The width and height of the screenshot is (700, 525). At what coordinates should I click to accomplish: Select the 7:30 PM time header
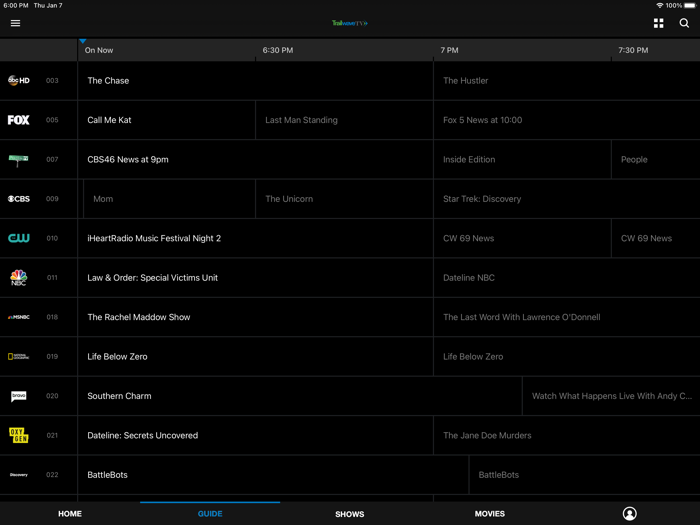(x=633, y=50)
